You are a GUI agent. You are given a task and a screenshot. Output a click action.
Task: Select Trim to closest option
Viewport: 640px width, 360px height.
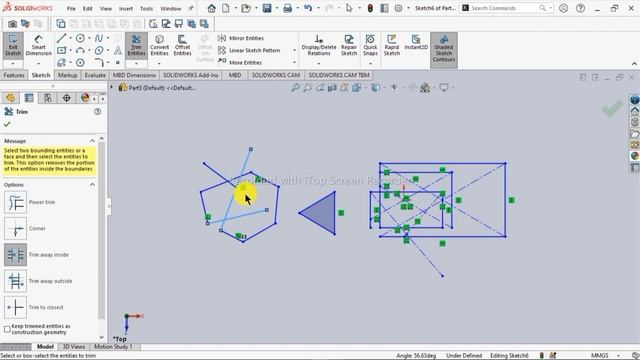16,307
